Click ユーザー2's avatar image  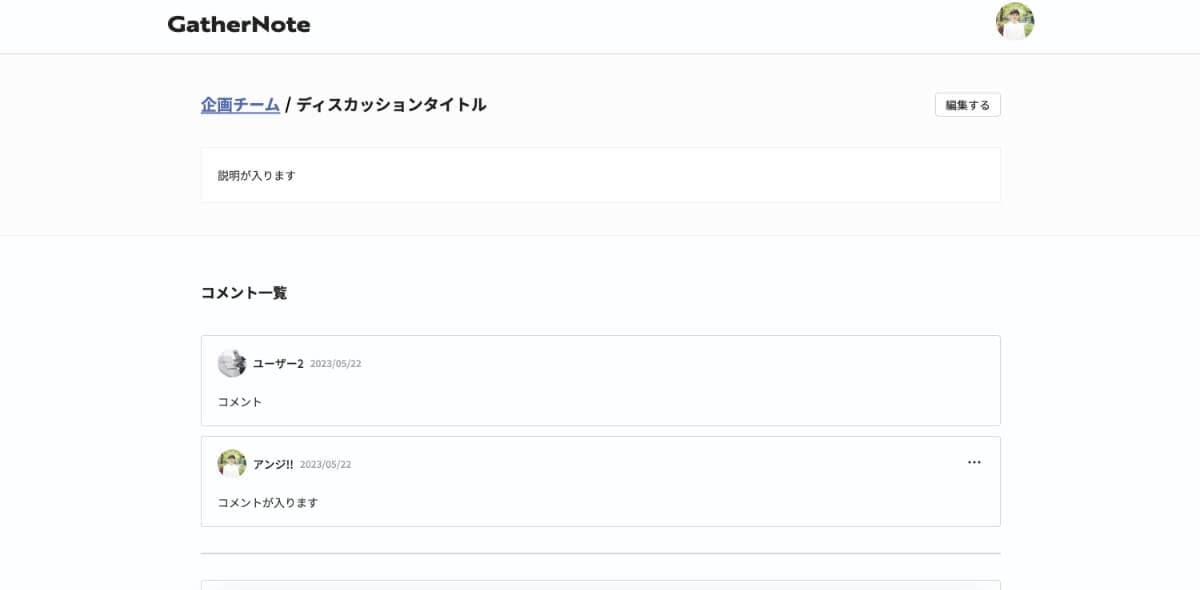[232, 363]
